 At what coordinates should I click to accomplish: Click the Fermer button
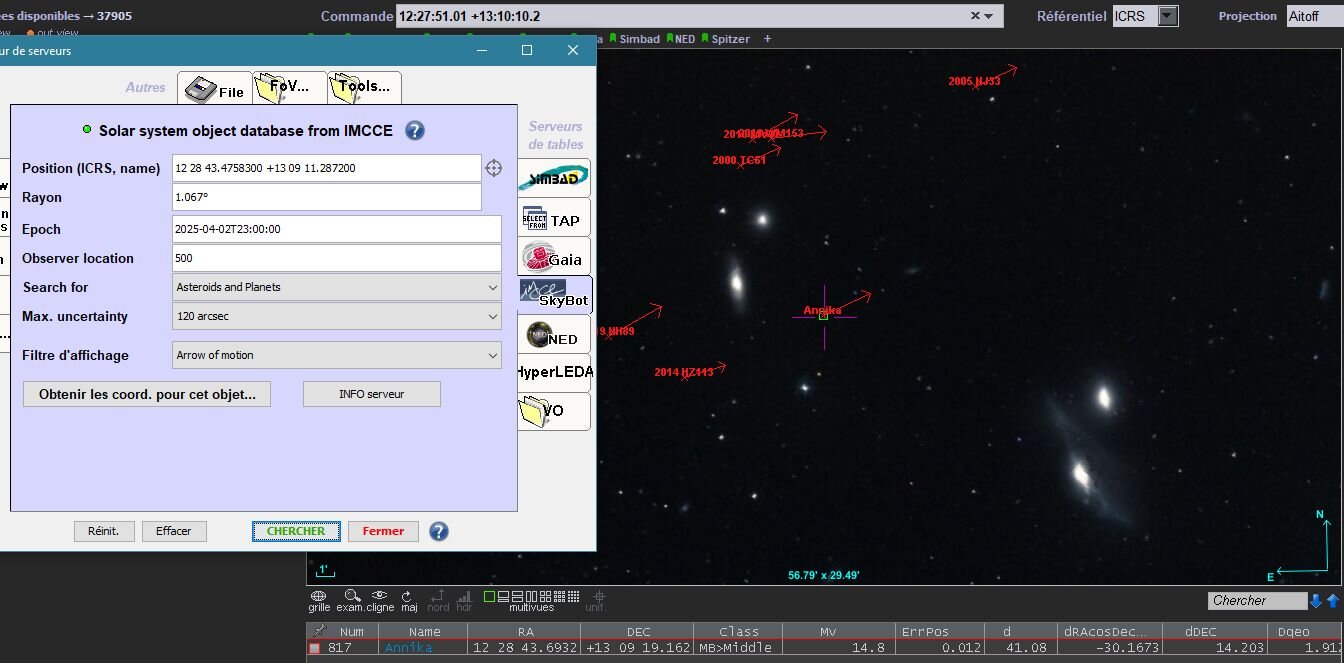(x=384, y=531)
